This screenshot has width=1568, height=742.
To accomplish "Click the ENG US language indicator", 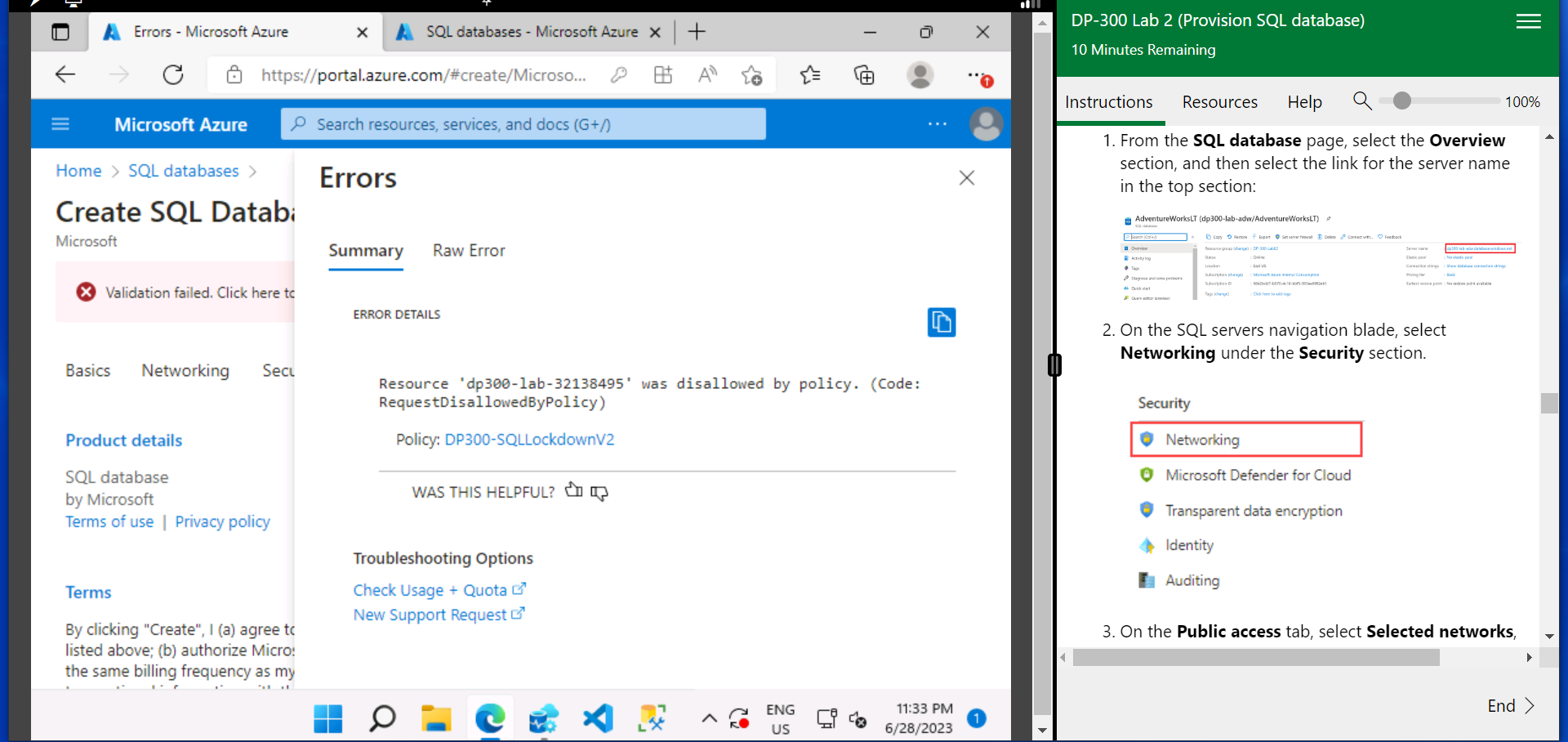I will click(x=780, y=719).
